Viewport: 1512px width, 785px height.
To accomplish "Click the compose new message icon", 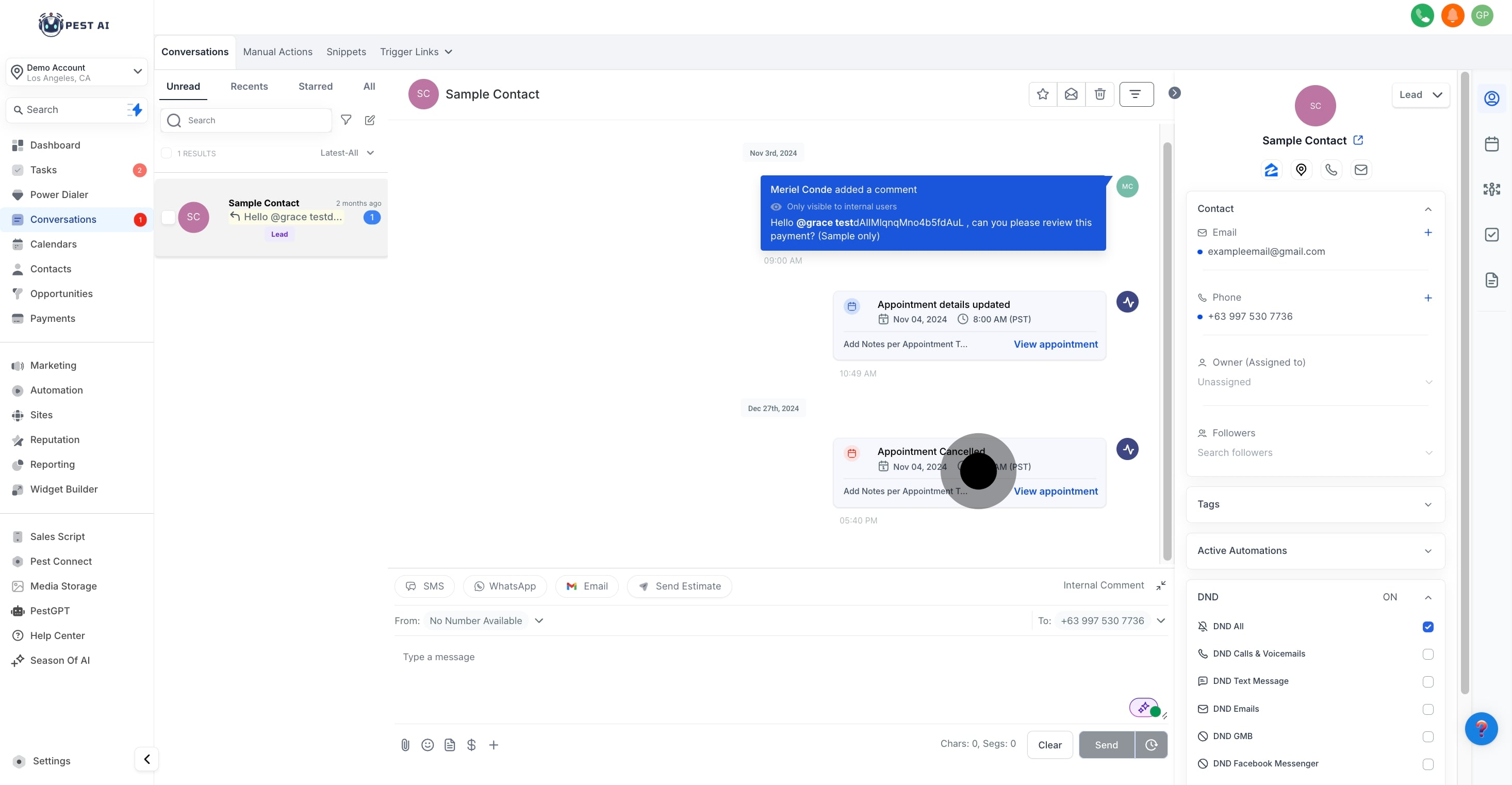I will pos(370,120).
